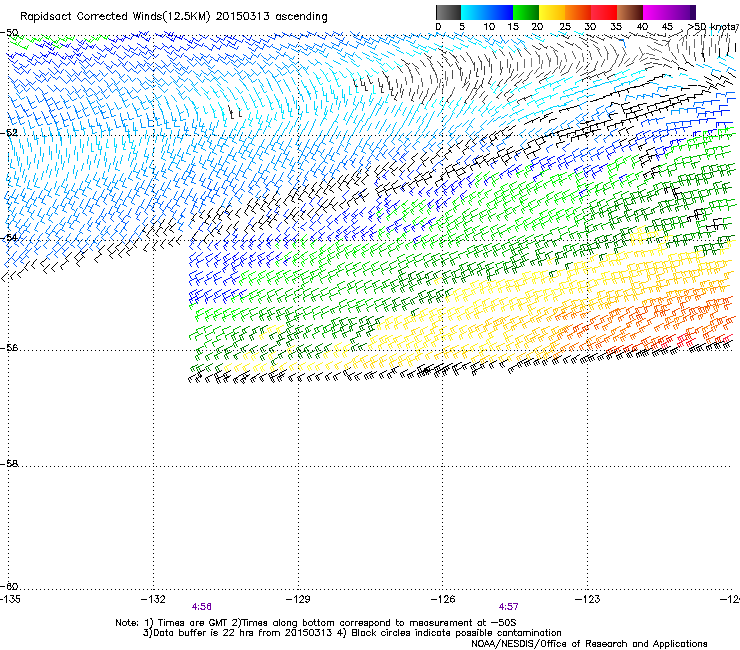740x650 pixels.
Task: Click the -135 longitude axis label
Action: (x=10, y=599)
